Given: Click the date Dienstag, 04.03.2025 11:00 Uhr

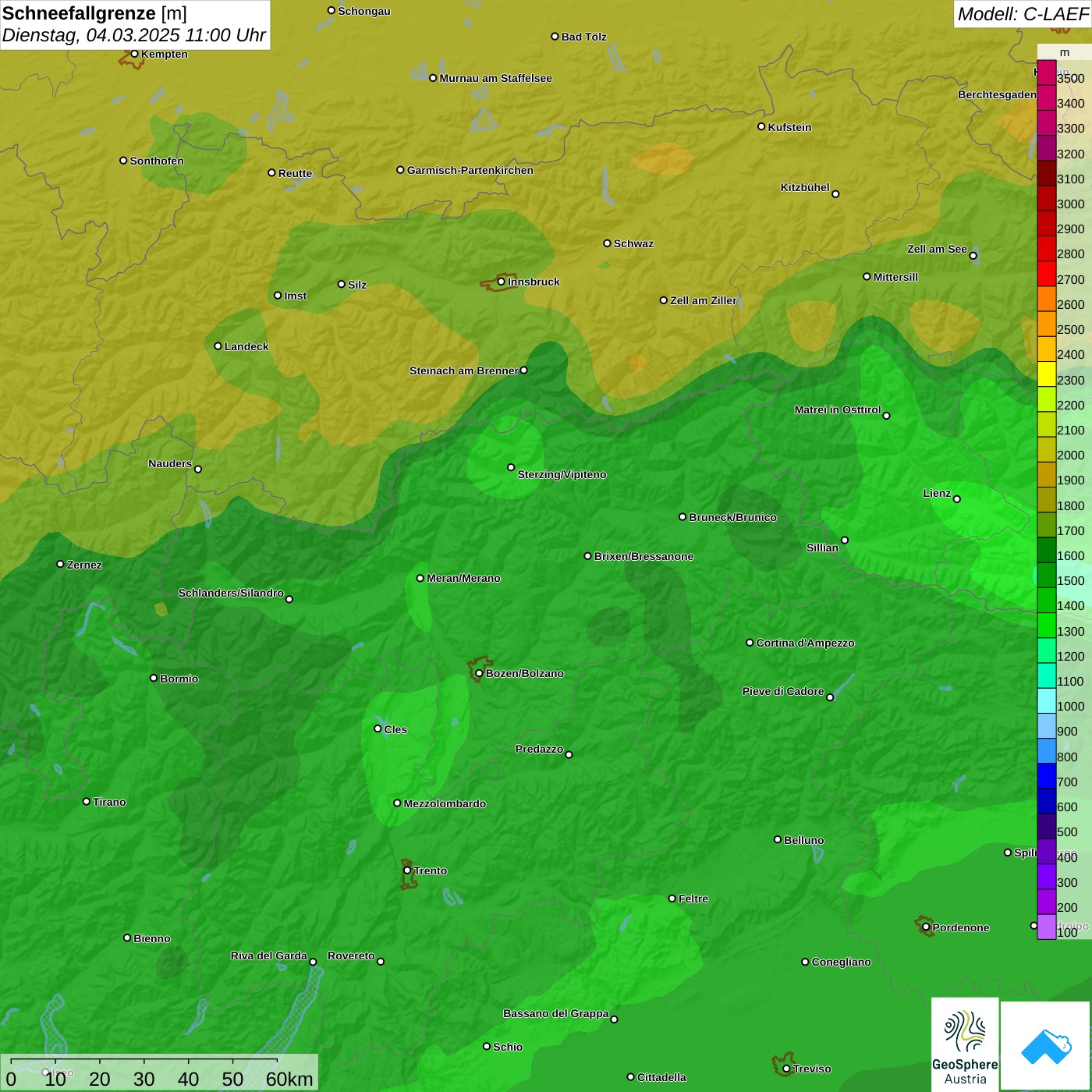Looking at the screenshot, I should pyautogui.click(x=134, y=35).
